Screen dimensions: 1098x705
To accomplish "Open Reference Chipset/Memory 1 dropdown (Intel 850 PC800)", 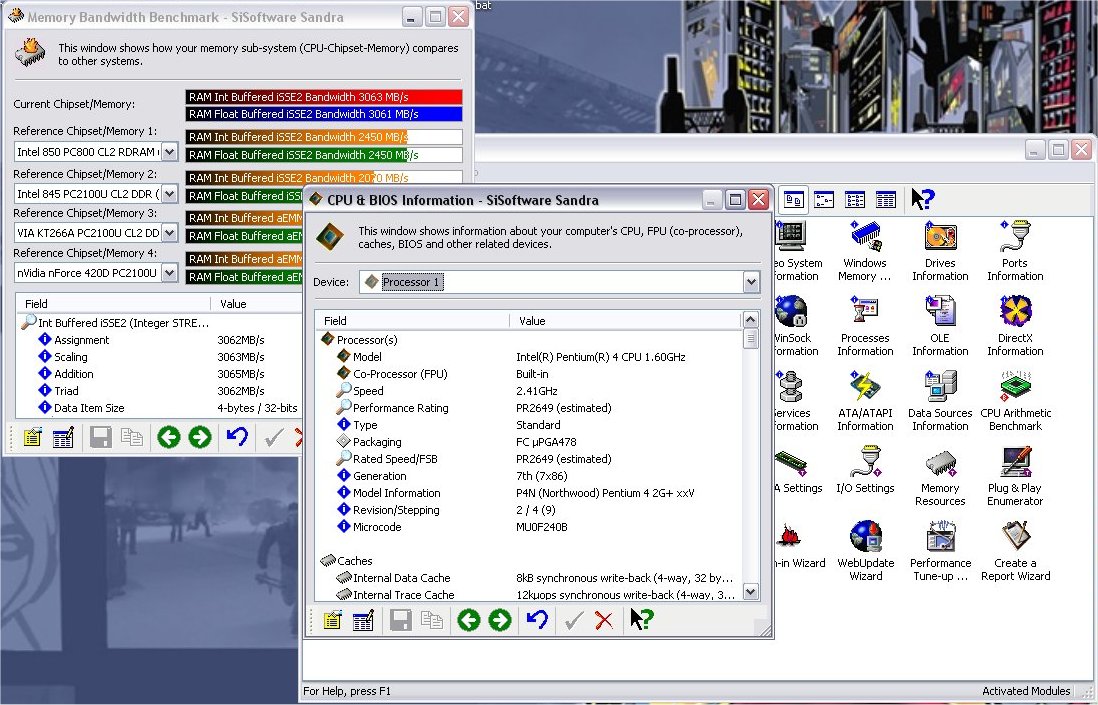I will point(169,152).
